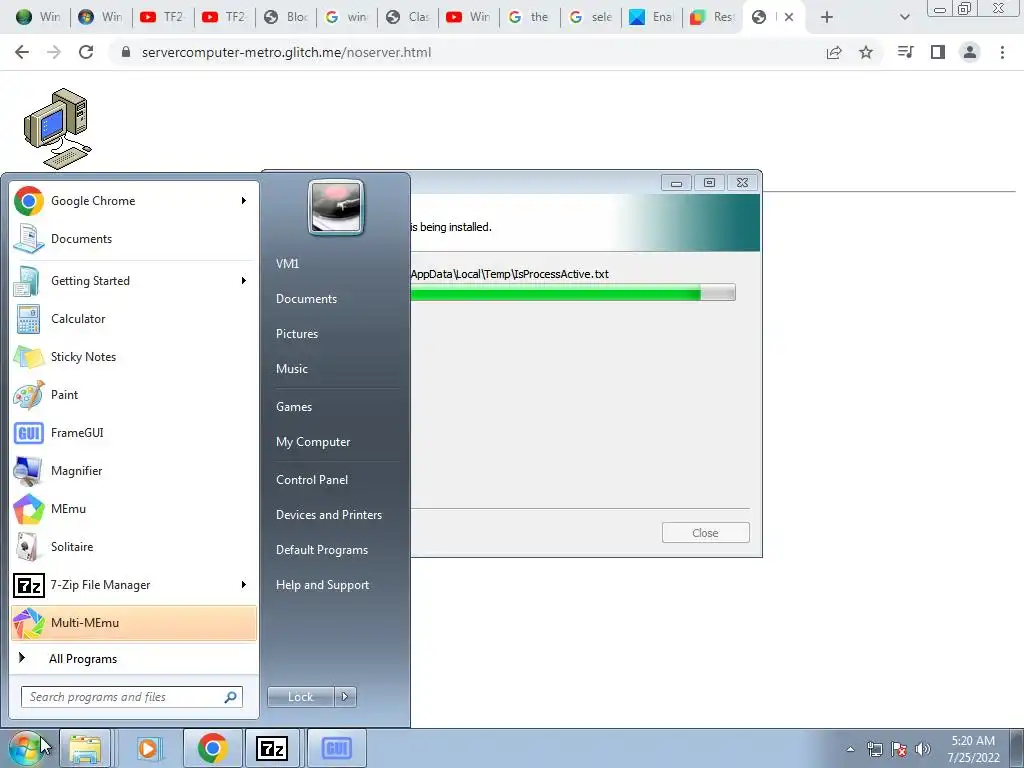1024x768 pixels.
Task: Launch the Paint icon
Action: [x=29, y=394]
